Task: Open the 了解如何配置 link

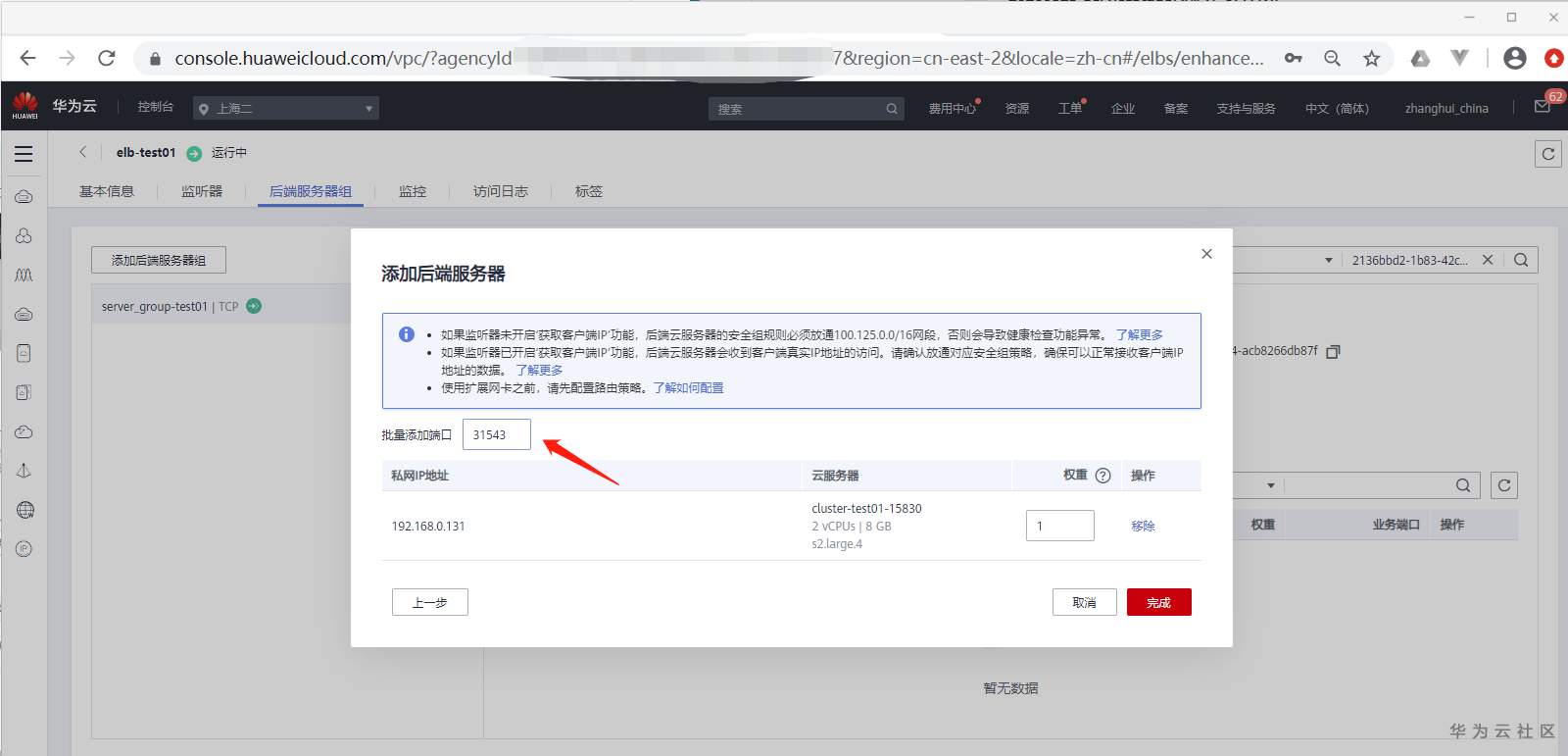Action: [689, 387]
